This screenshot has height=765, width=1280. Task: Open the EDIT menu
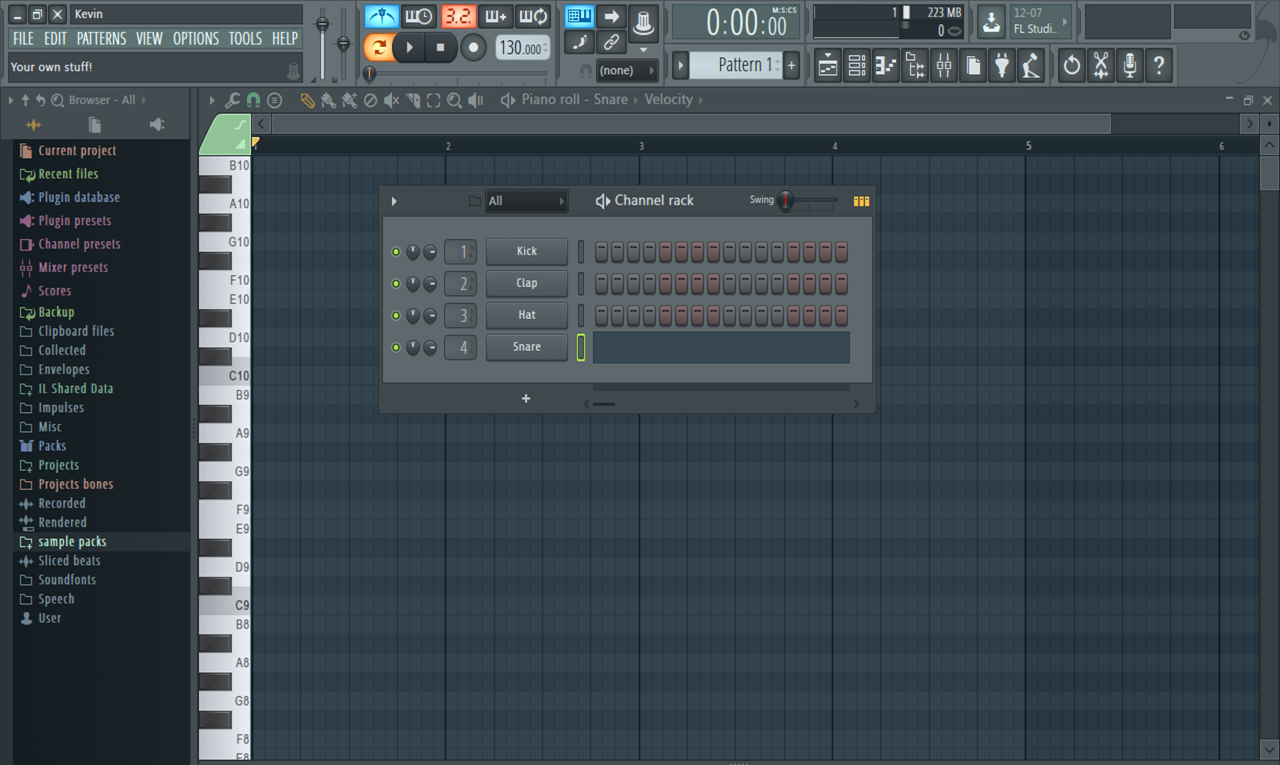56,39
